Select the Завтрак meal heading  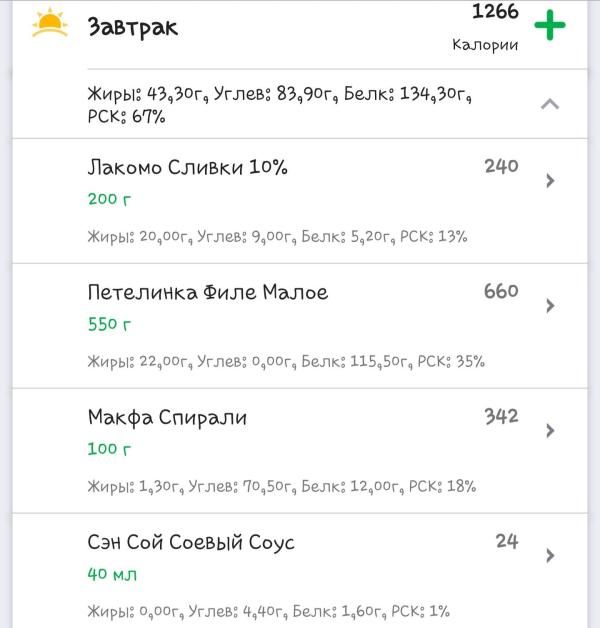tap(133, 27)
